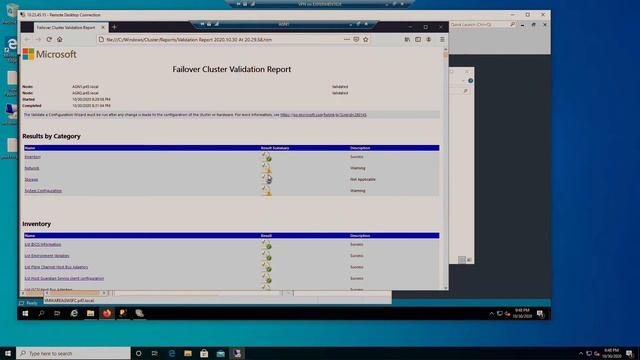The height and width of the screenshot is (360, 640).
Task: Select the Failover Cluster Validation Report tab
Action: (x=66, y=27)
